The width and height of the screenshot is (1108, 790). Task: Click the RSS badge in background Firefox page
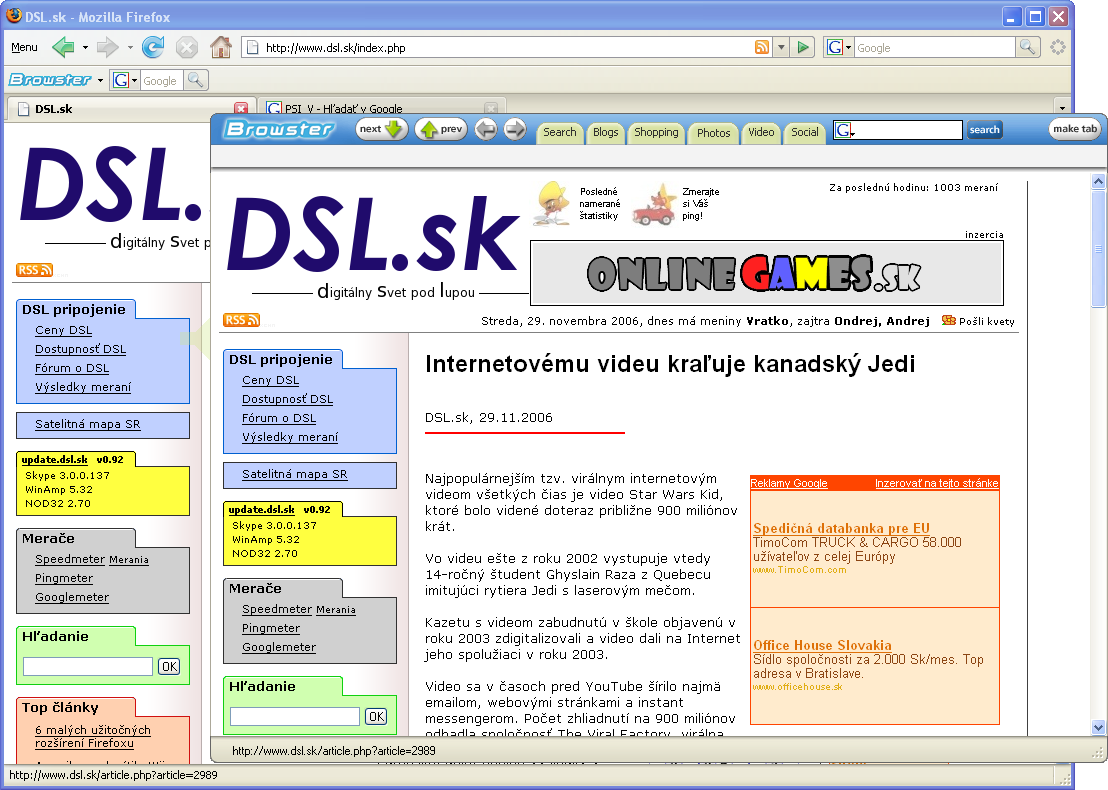(x=35, y=270)
